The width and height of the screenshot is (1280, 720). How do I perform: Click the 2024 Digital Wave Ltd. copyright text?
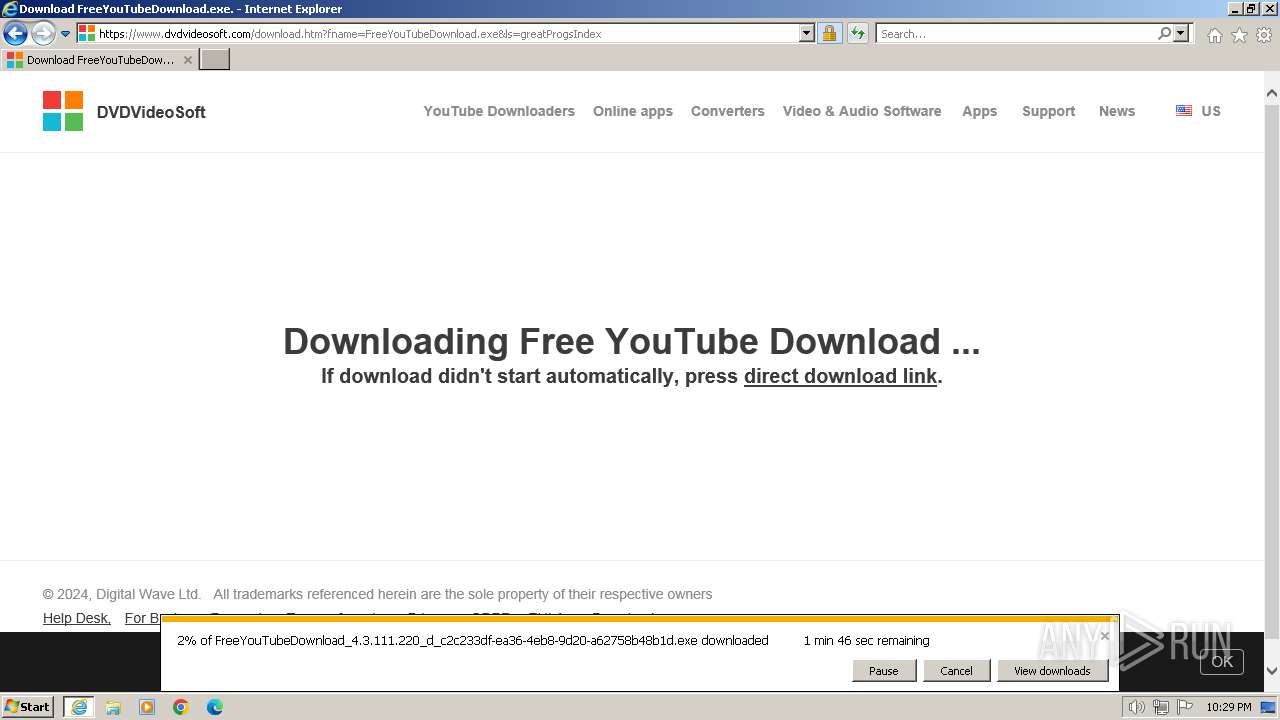tap(122, 594)
